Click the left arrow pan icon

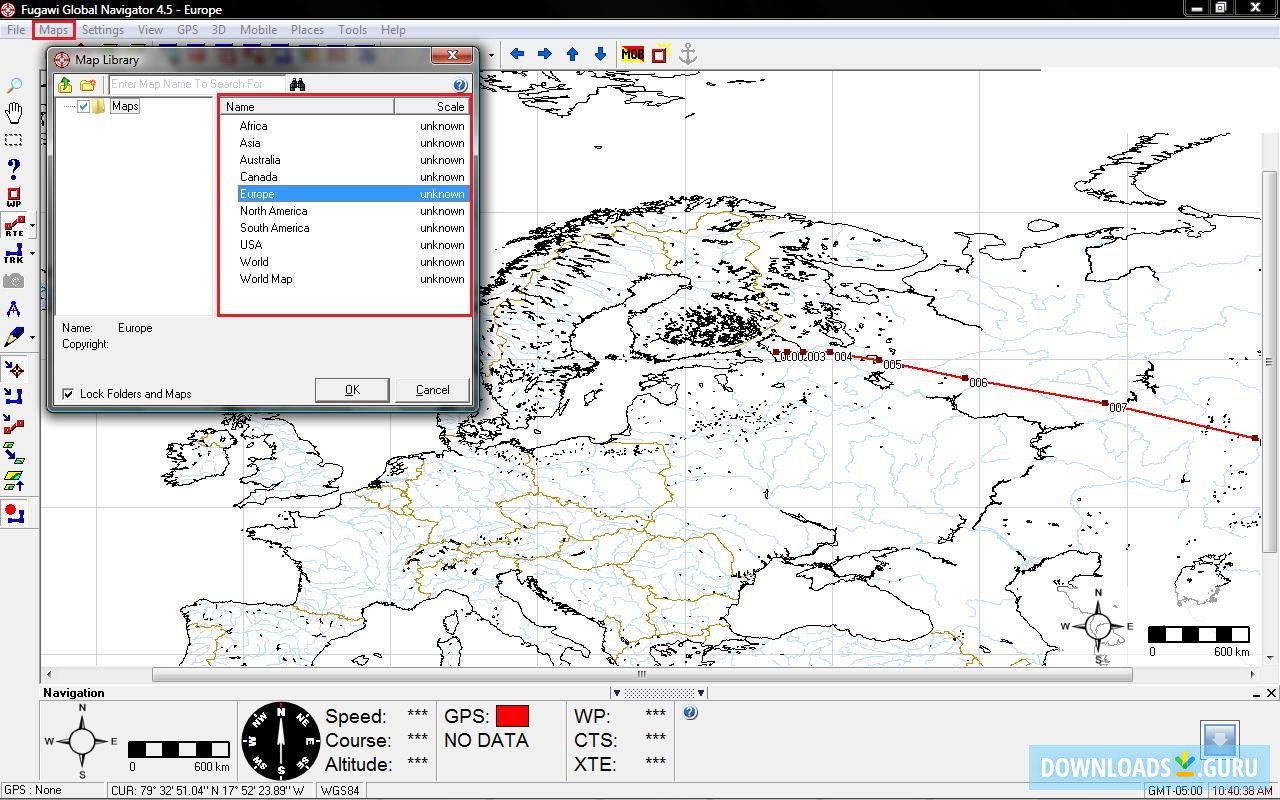[x=517, y=55]
